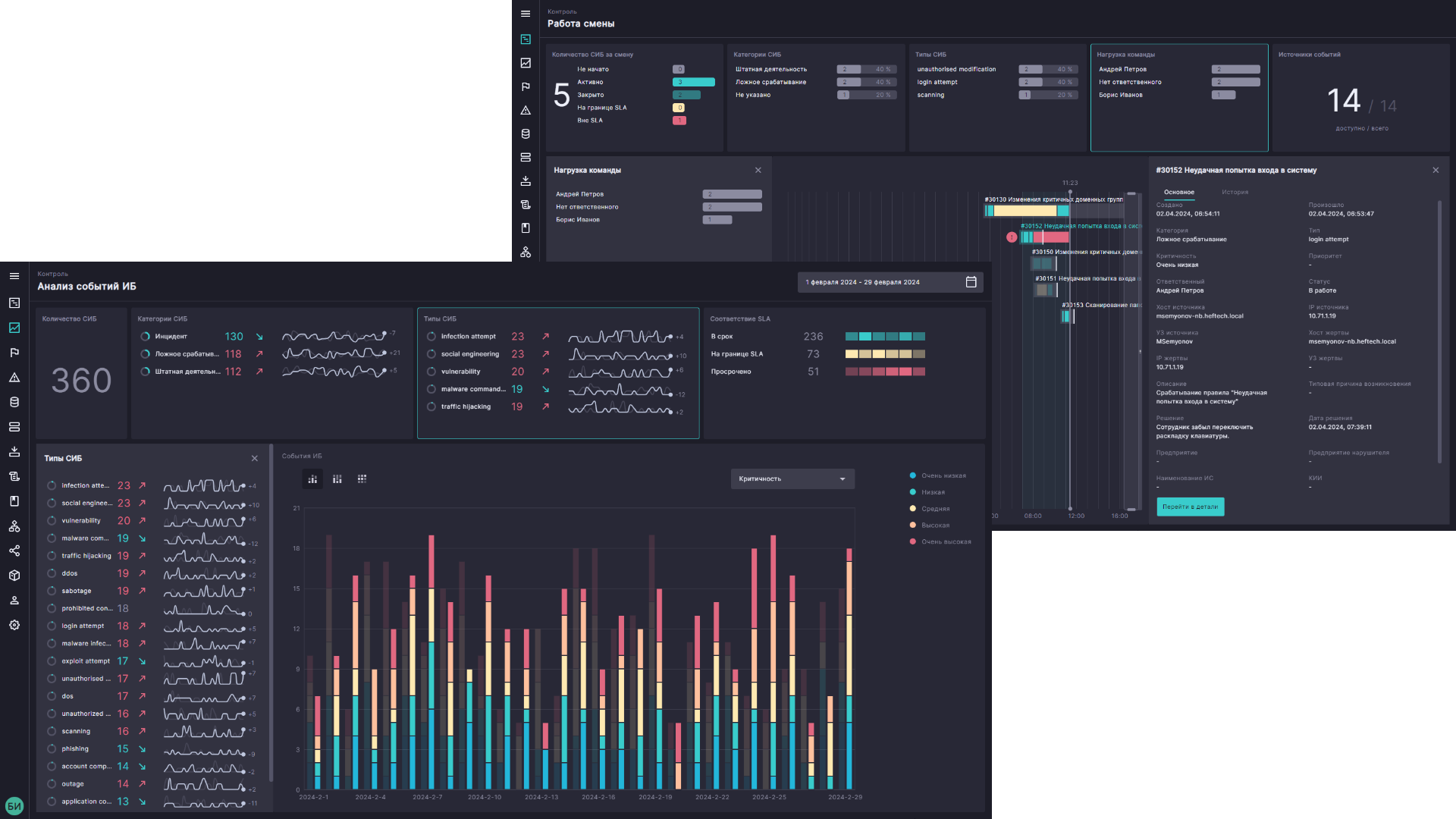
Task: Select Активно status row in Количество СИБ
Action: tap(646, 82)
